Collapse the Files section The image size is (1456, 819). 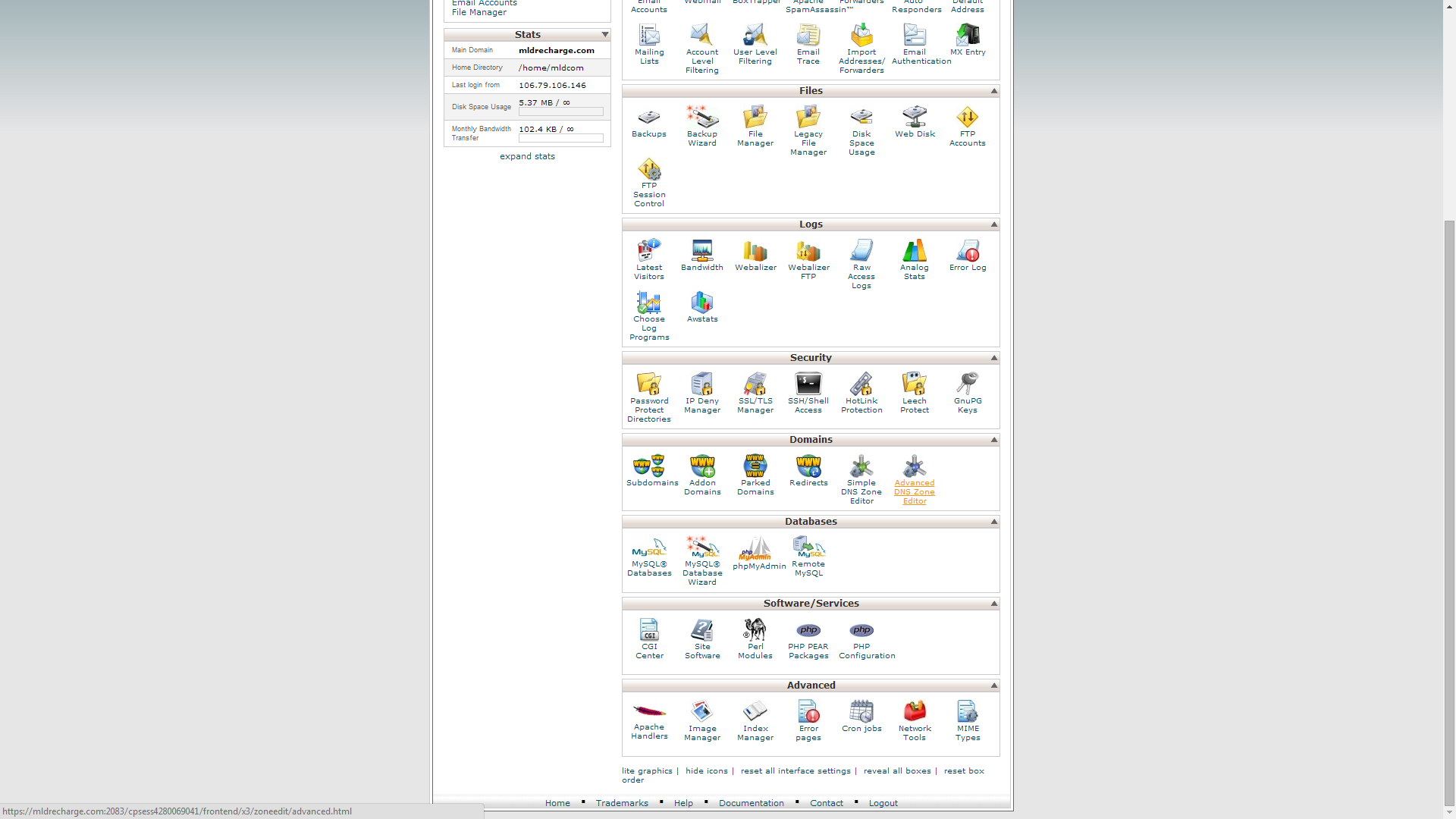(x=994, y=91)
